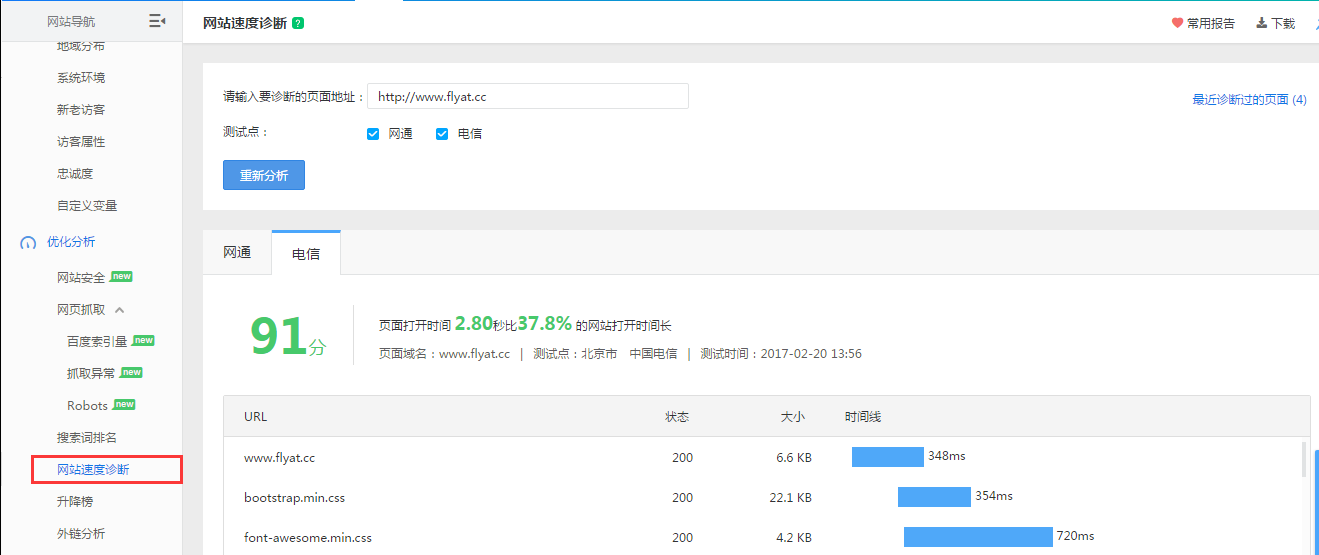Open 搜索词排名 in the sidebar
The height and width of the screenshot is (555, 1319).
point(87,438)
